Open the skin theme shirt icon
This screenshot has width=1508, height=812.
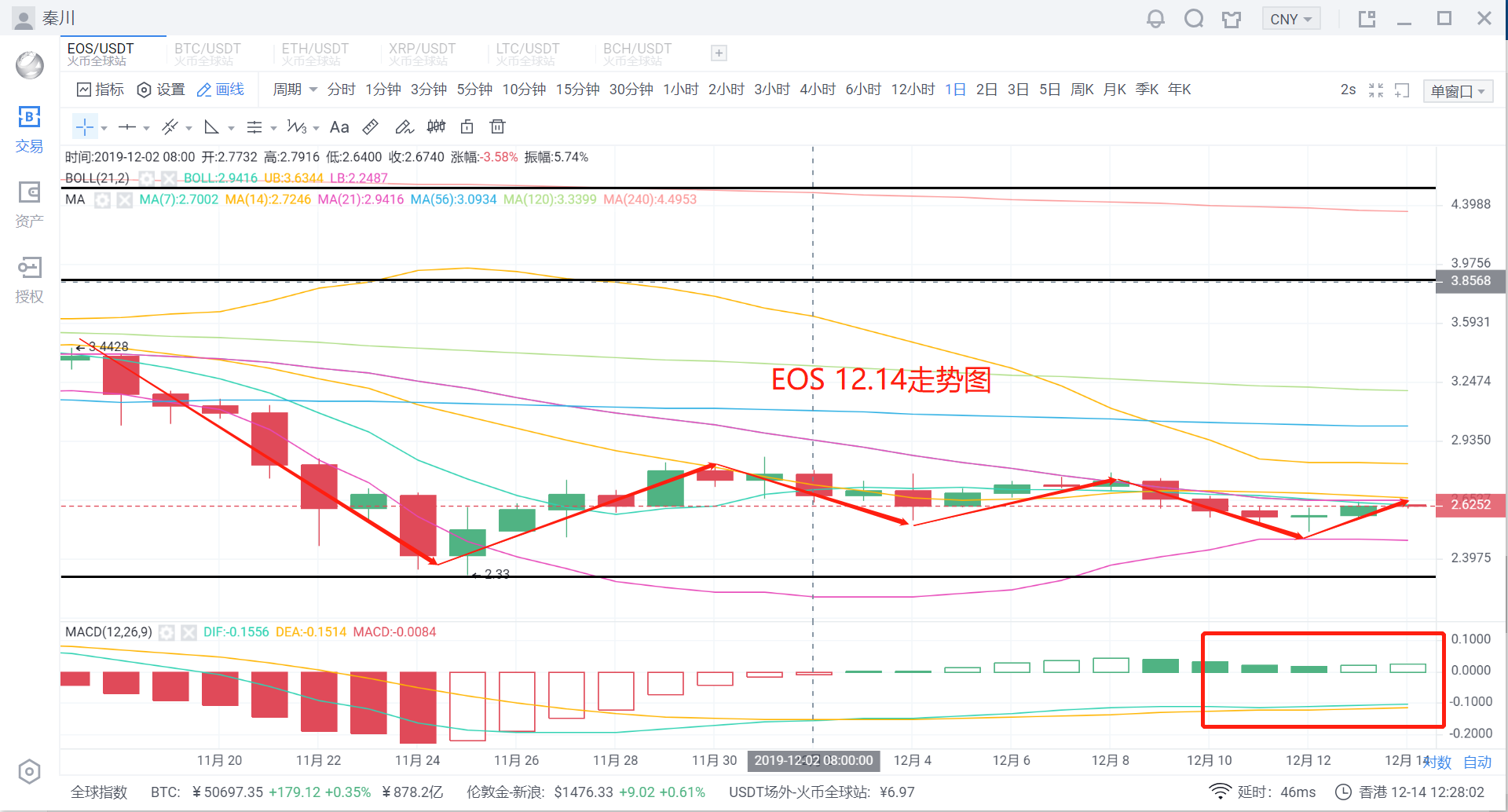1232,19
